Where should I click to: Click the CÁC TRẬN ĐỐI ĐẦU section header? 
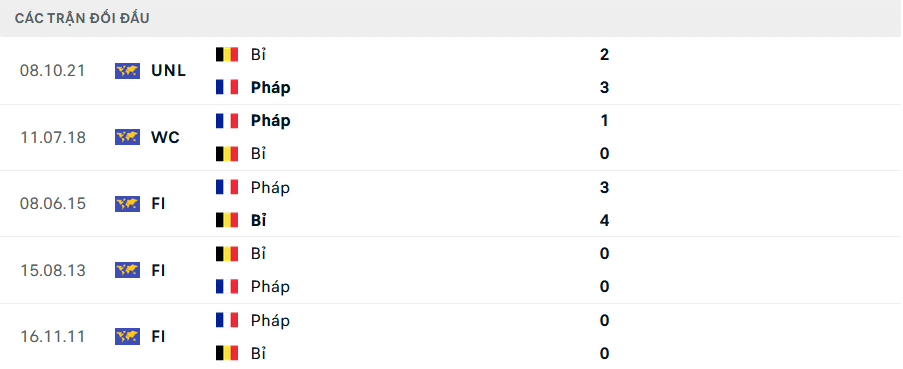[82, 18]
